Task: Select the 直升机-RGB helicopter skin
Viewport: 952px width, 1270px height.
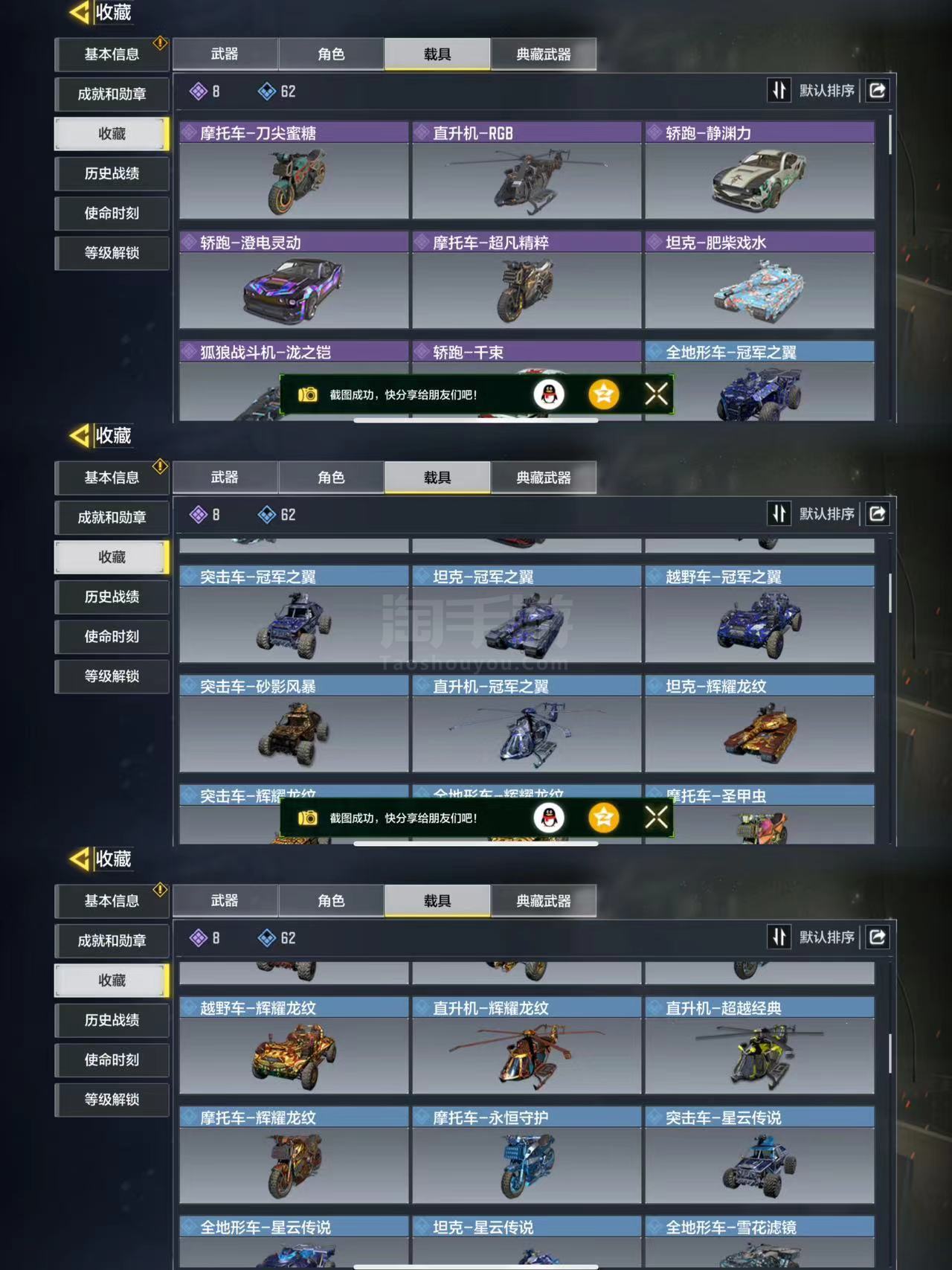Action: tap(527, 171)
